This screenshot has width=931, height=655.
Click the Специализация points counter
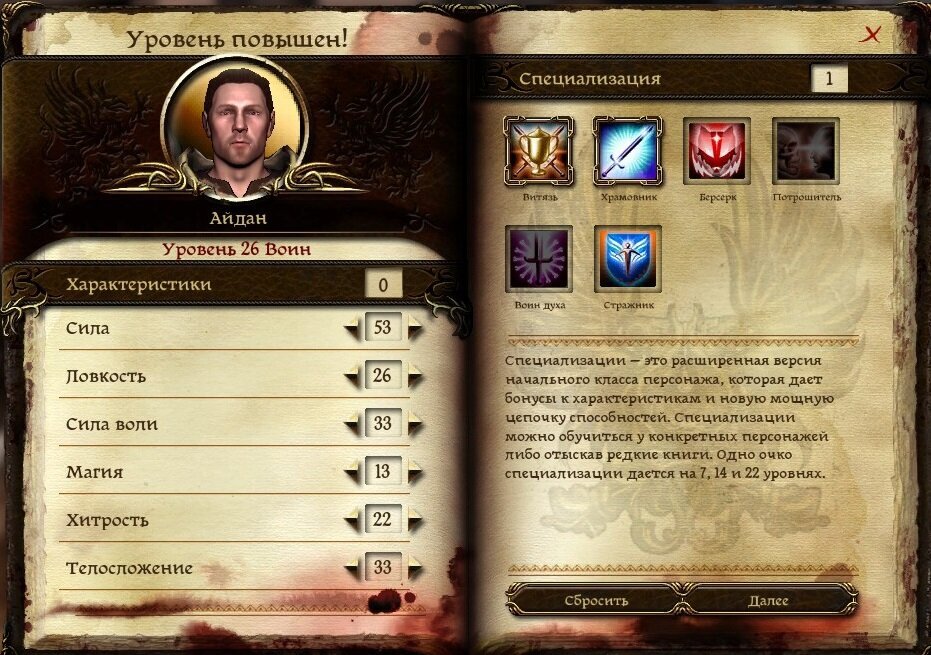(829, 78)
